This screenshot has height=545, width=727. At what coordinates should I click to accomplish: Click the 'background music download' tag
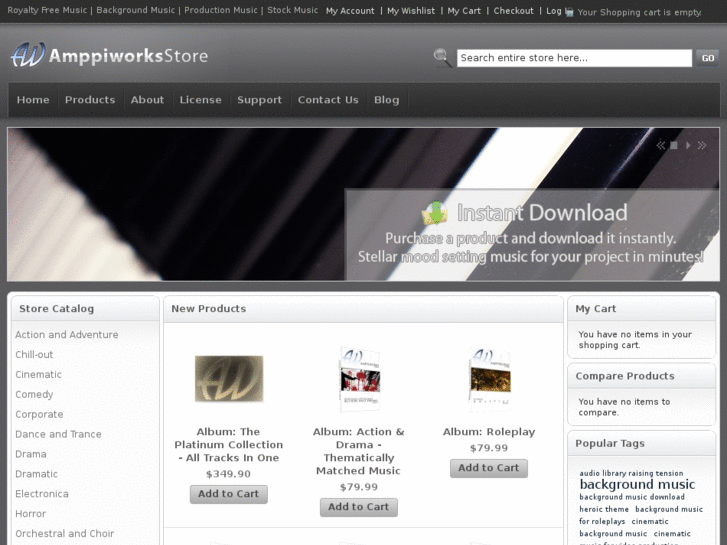(632, 497)
